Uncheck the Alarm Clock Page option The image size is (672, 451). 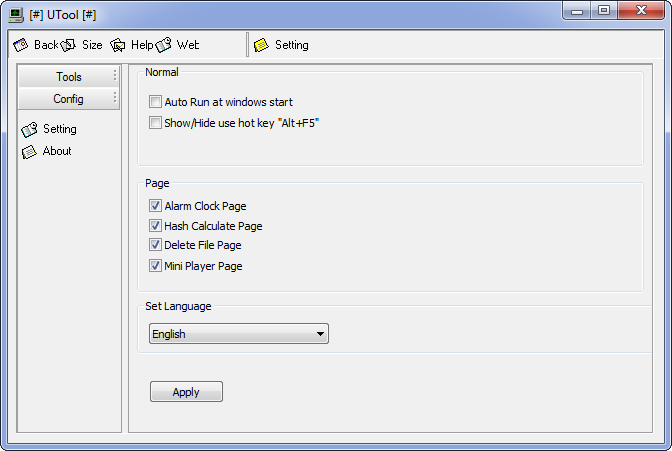point(155,206)
